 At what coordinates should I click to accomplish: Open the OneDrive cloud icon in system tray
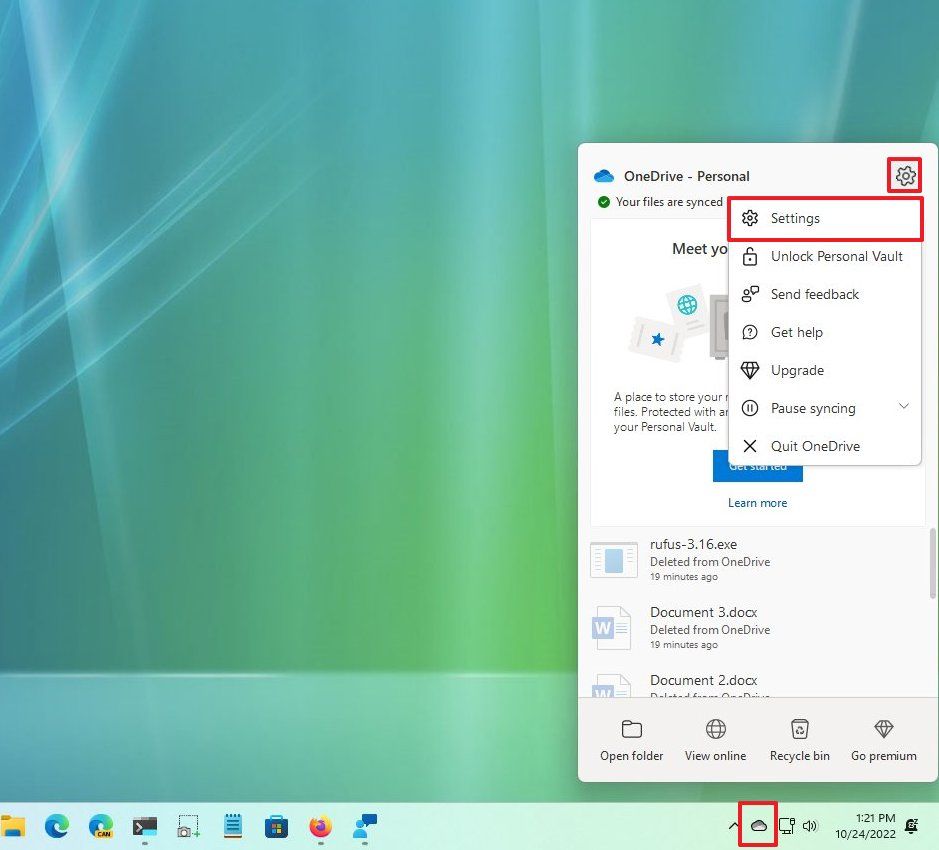(x=758, y=826)
